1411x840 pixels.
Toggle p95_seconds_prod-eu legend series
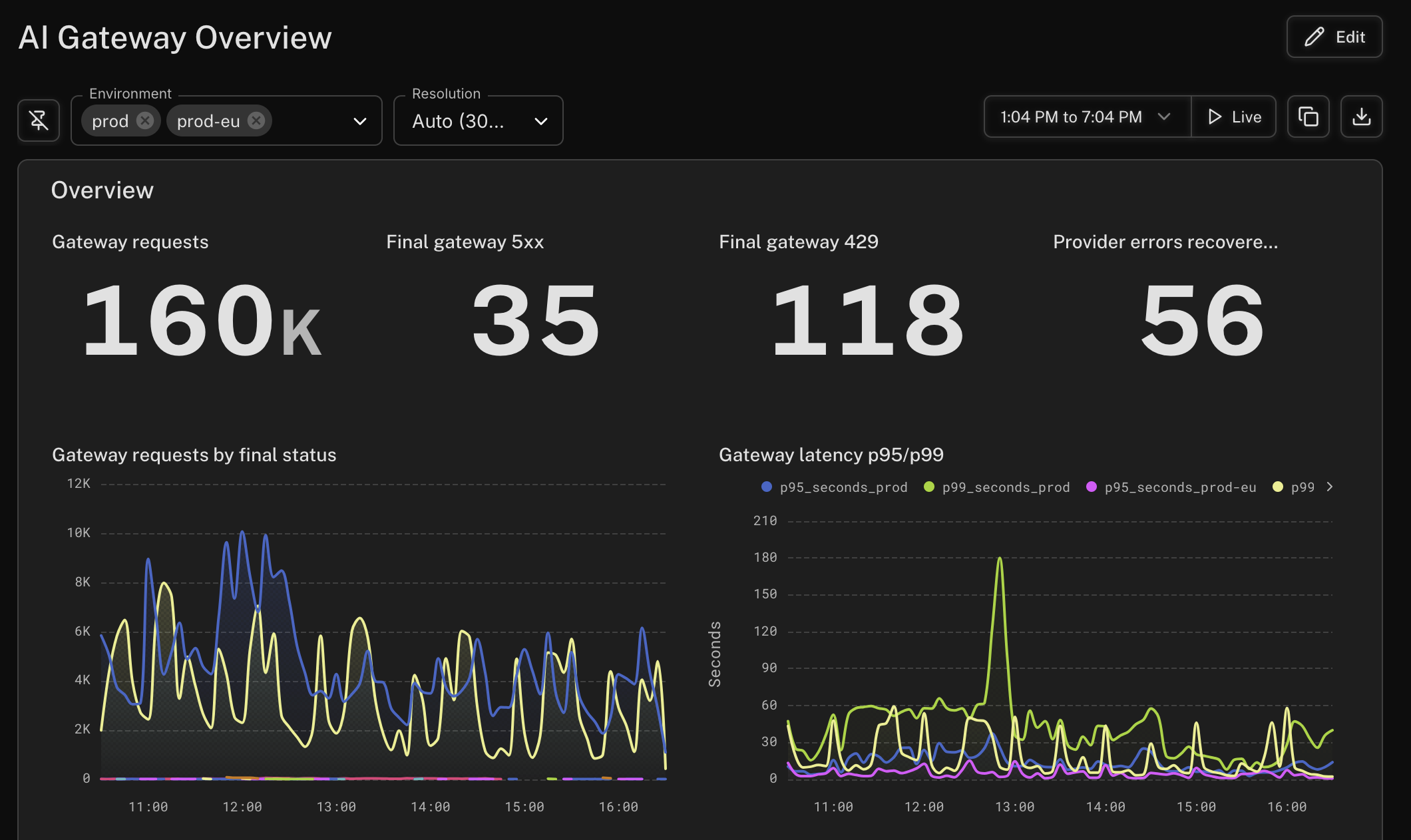(x=1171, y=487)
